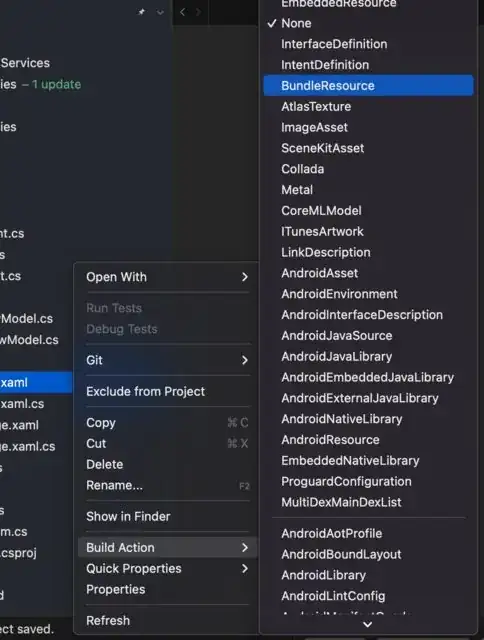Select AndroidJavaLibrary option
484x640 pixels.
tap(368, 356)
